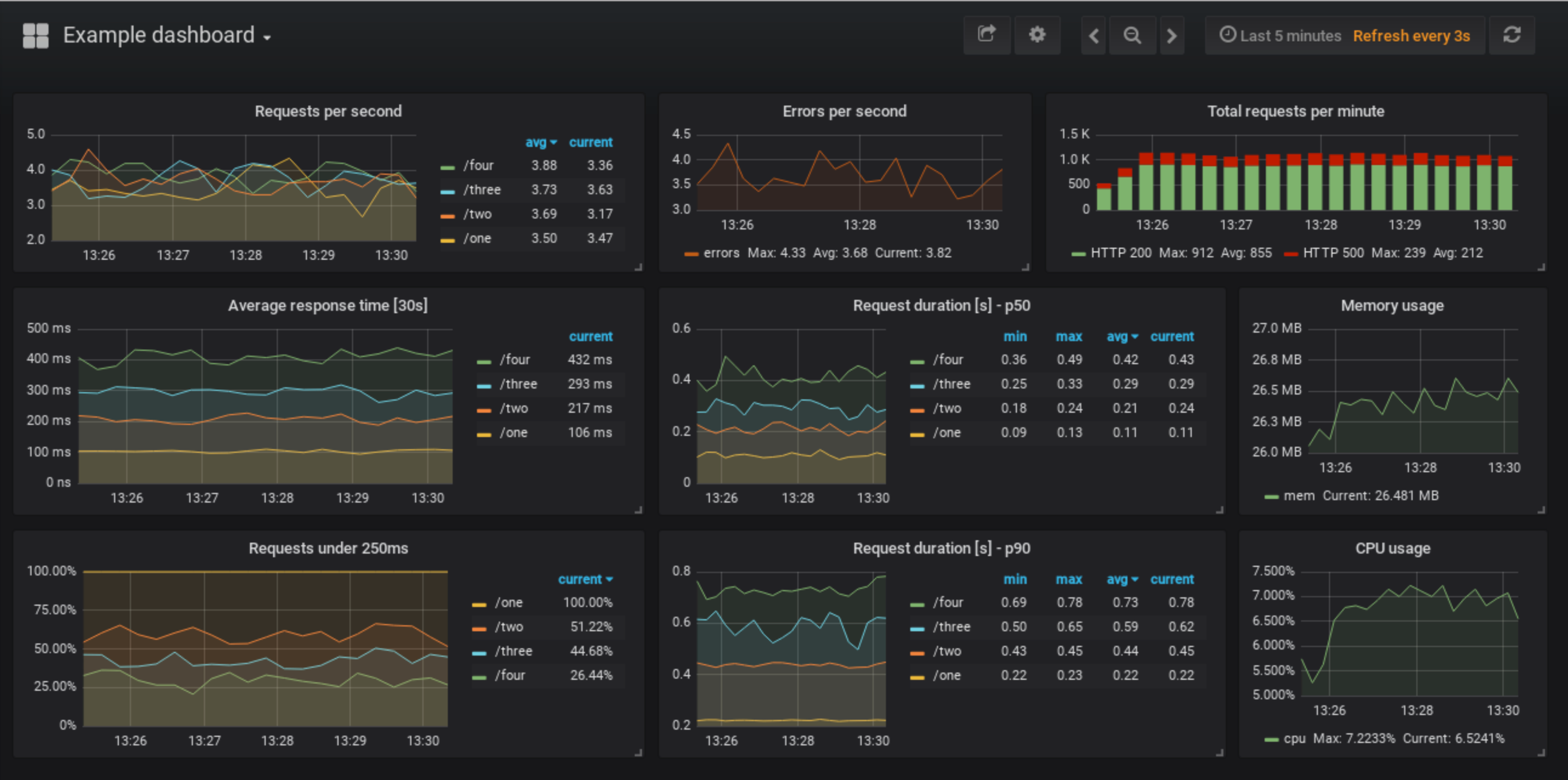This screenshot has height=780, width=1568.
Task: Open the CPU usage panel menu via its title
Action: pos(1394,548)
